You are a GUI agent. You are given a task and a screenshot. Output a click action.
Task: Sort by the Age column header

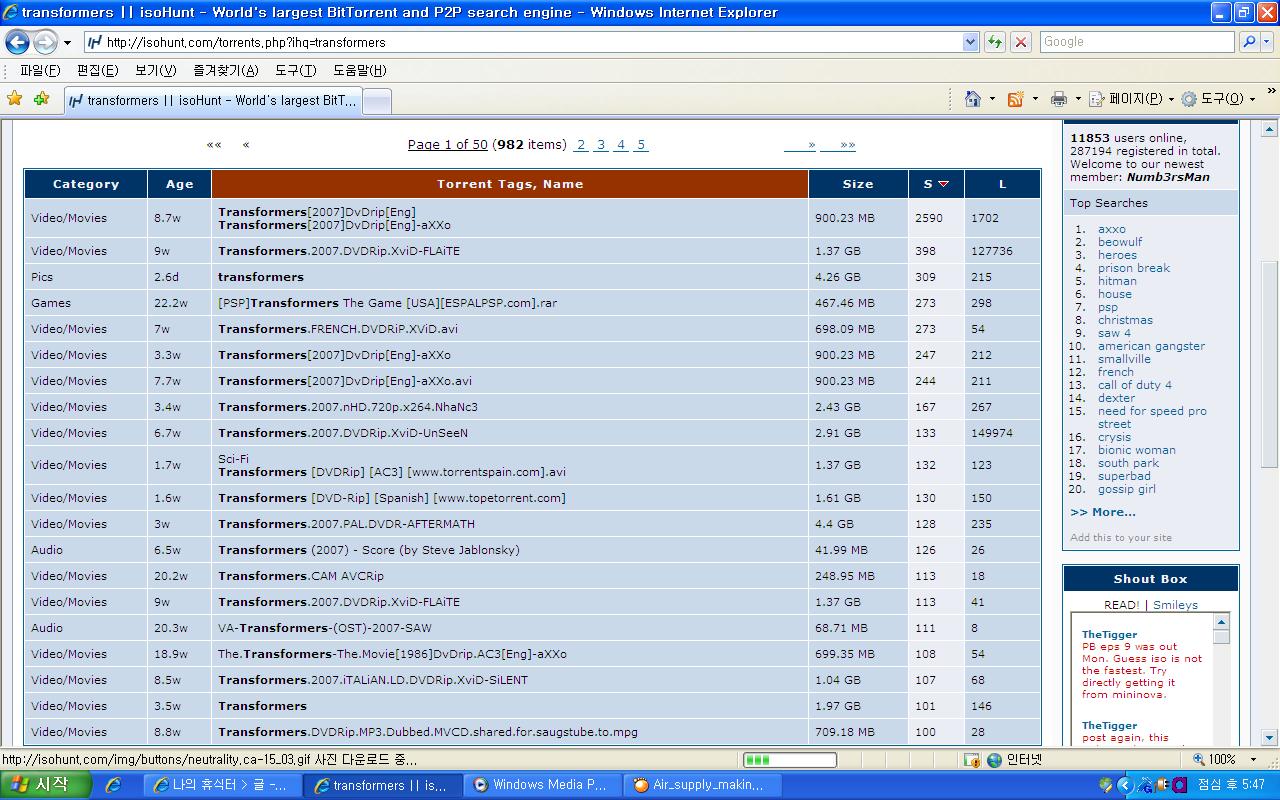click(180, 184)
